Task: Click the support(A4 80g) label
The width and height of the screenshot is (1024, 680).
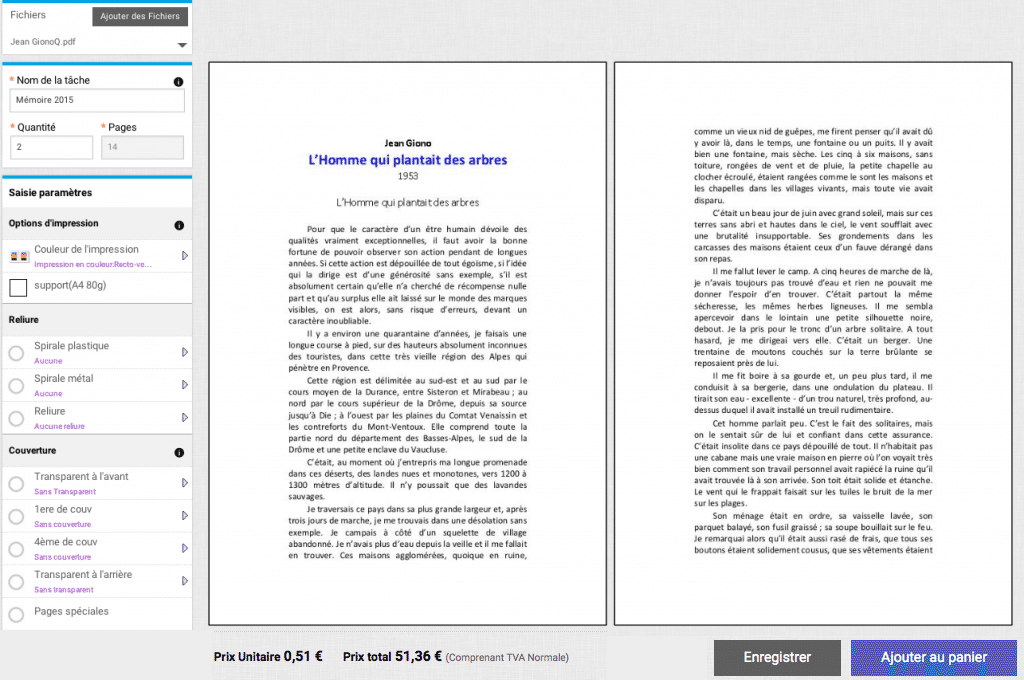Action: coord(70,285)
